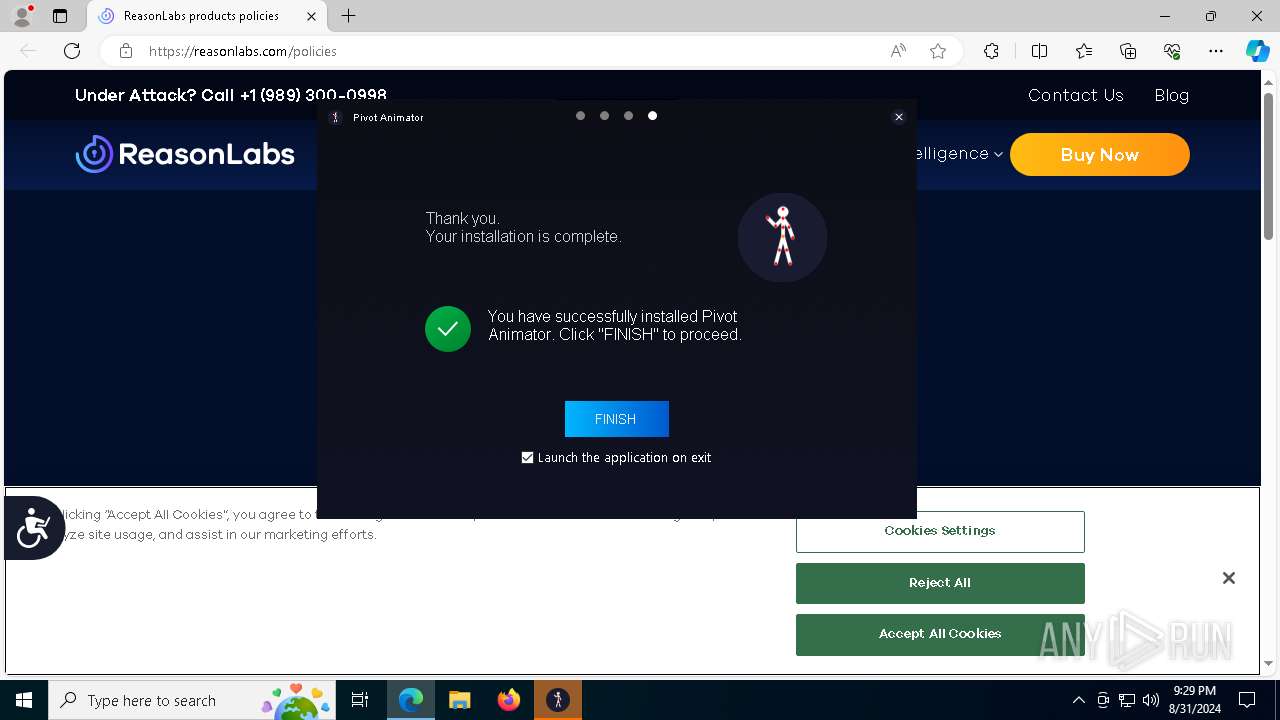Open Tab actions menu icon
The height and width of the screenshot is (720, 1280).
click(60, 16)
